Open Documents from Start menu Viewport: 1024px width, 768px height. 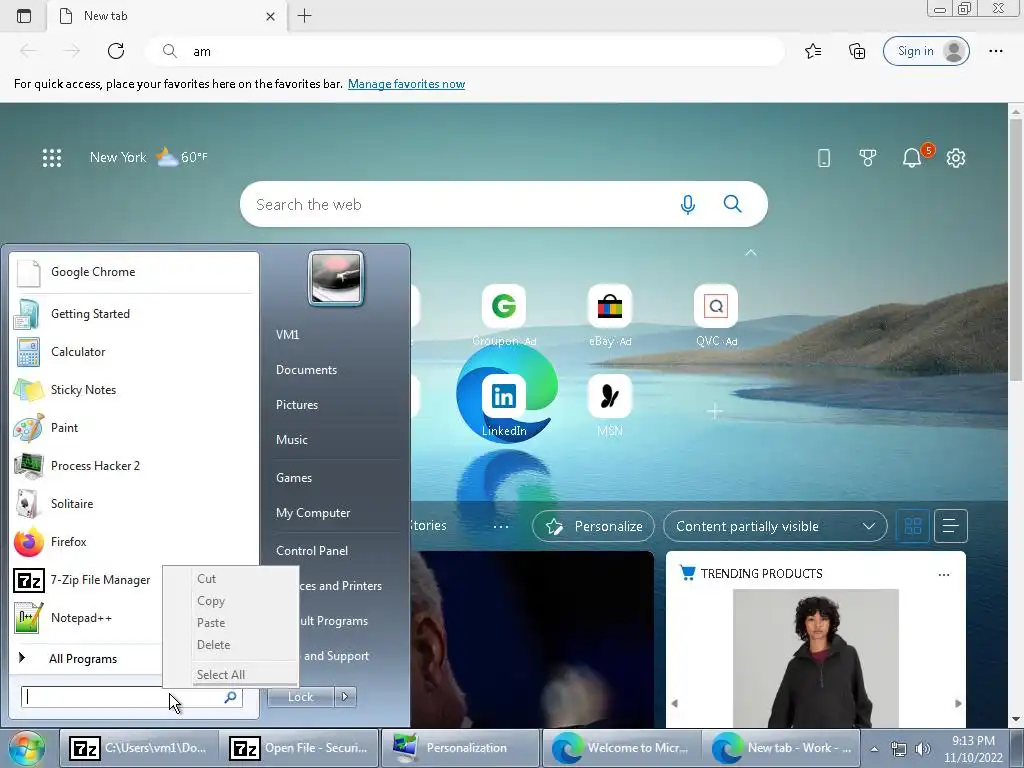(x=306, y=370)
